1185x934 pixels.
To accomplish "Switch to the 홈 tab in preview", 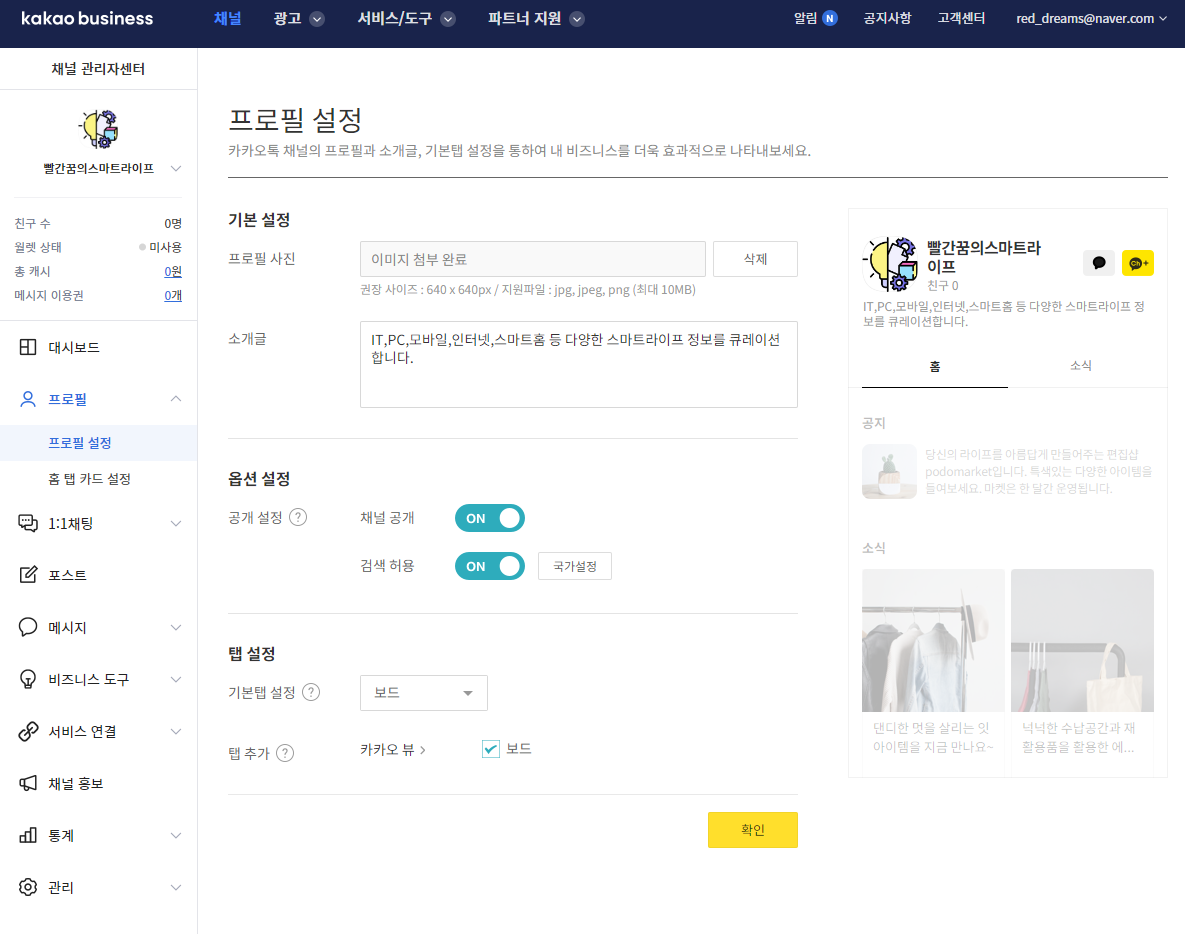I will (x=935, y=366).
